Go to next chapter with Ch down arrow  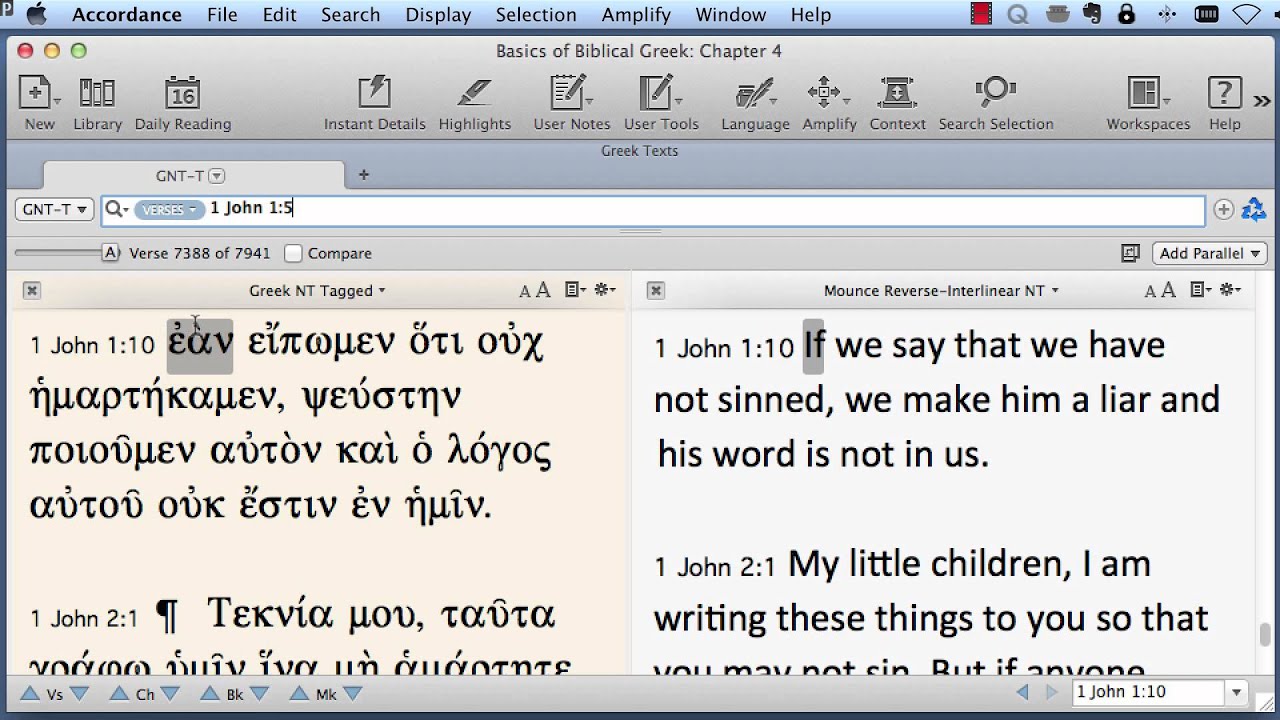[x=170, y=694]
